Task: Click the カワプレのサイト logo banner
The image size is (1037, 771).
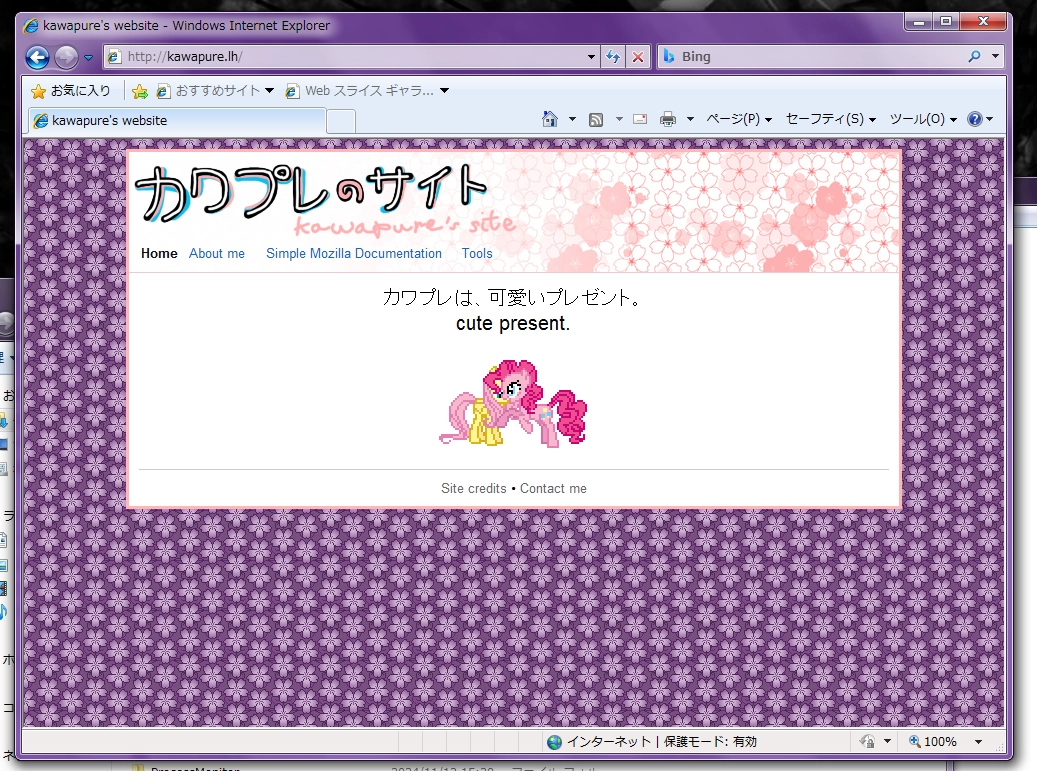Action: tap(327, 198)
